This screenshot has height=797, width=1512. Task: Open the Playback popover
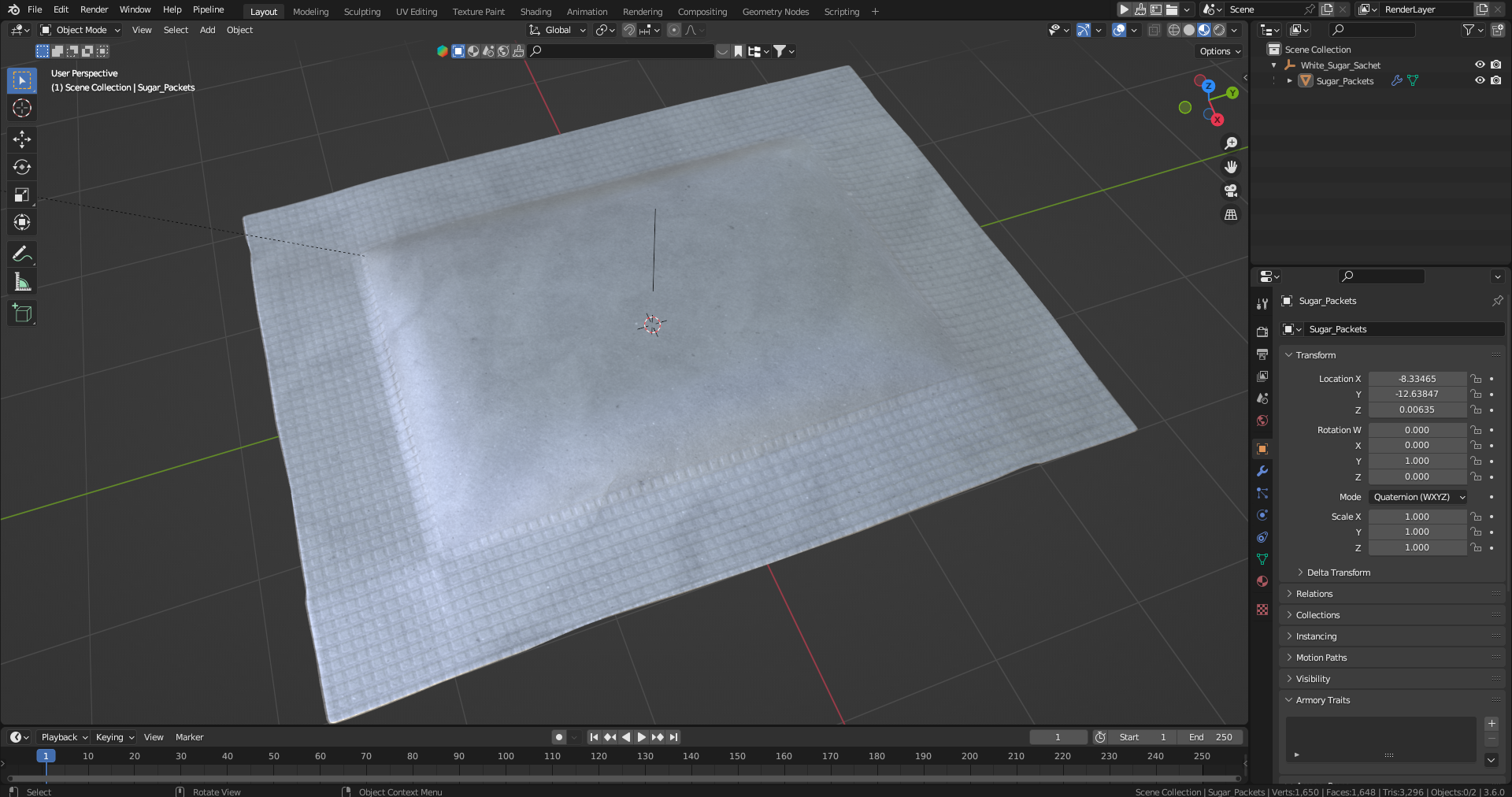(64, 737)
